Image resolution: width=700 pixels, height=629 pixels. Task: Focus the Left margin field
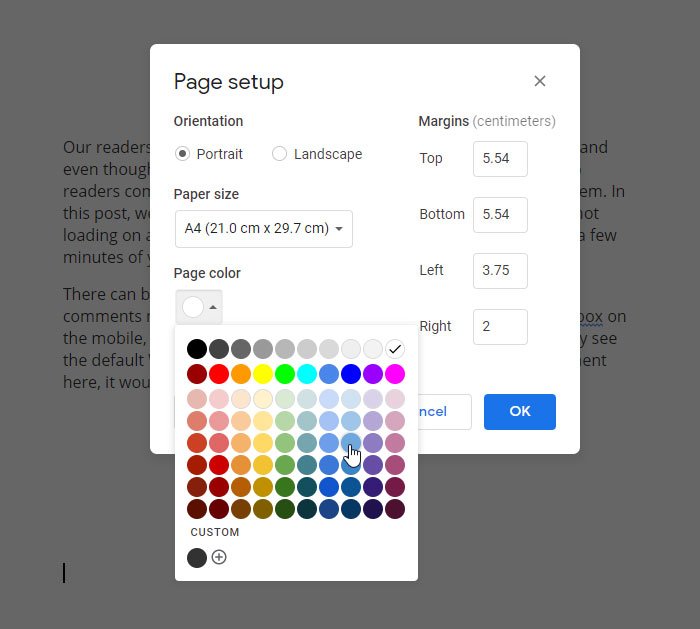499,270
